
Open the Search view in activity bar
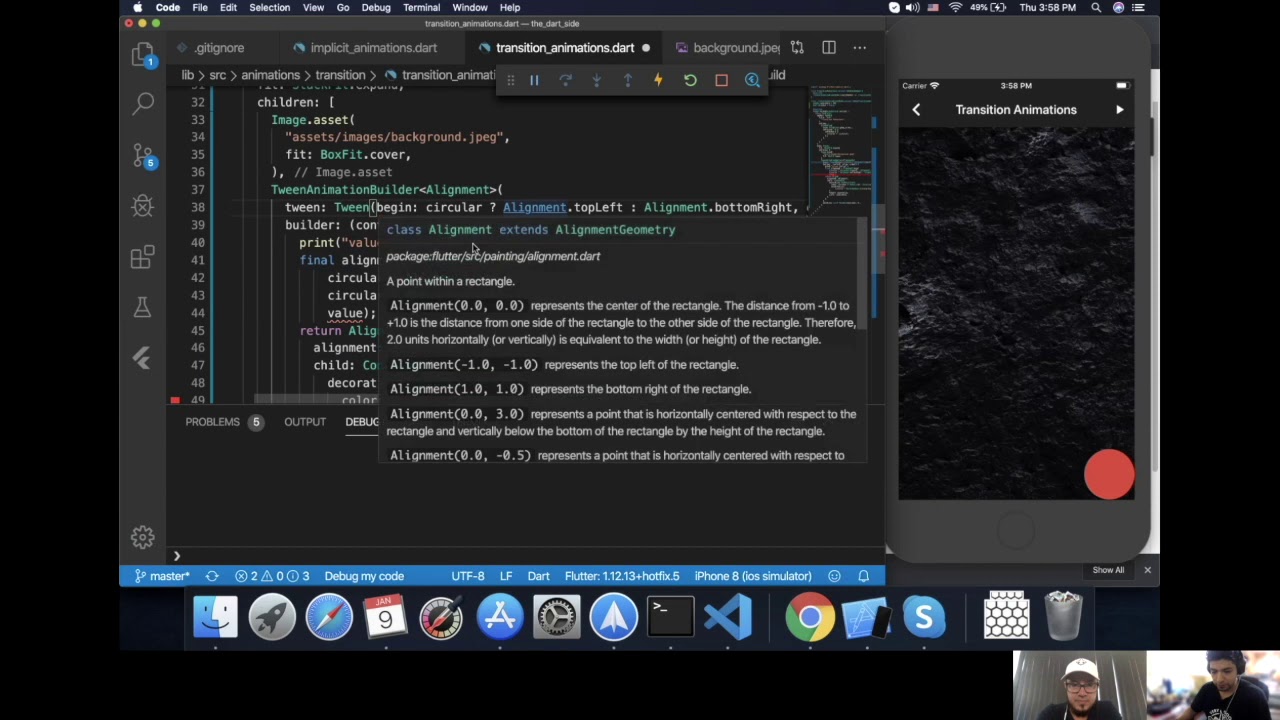coord(143,103)
